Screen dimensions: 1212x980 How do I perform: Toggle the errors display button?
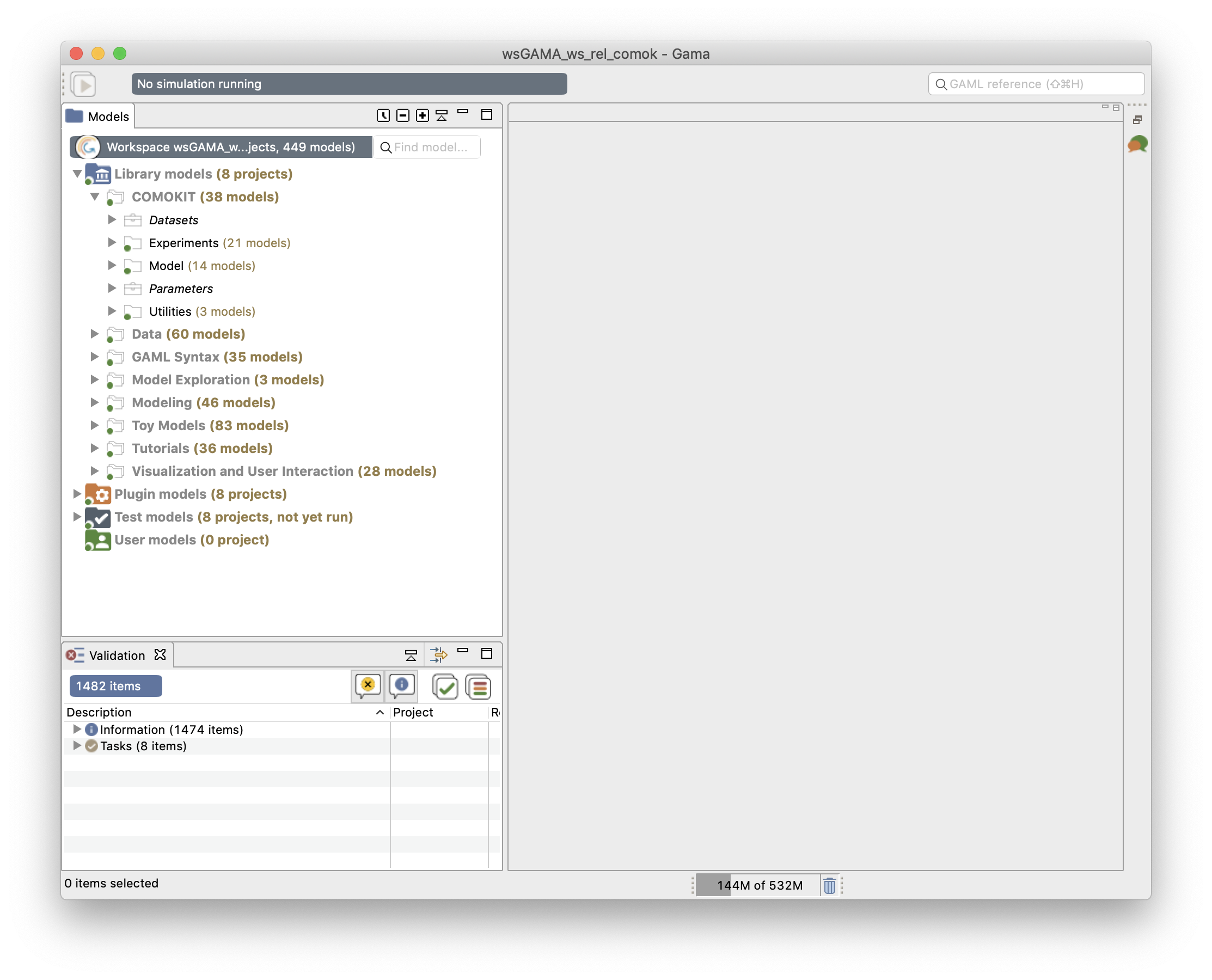(x=368, y=686)
